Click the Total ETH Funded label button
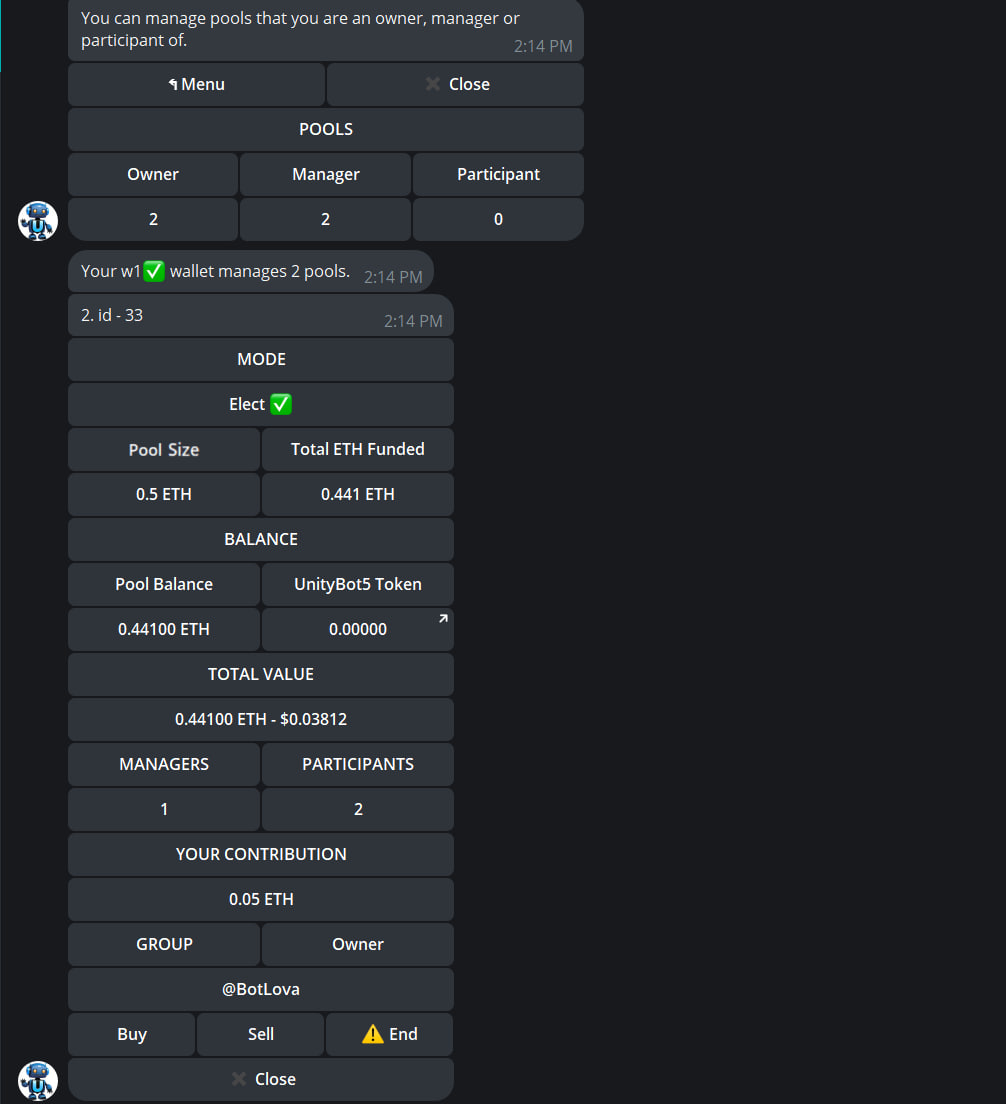The height and width of the screenshot is (1104, 1006). click(358, 450)
